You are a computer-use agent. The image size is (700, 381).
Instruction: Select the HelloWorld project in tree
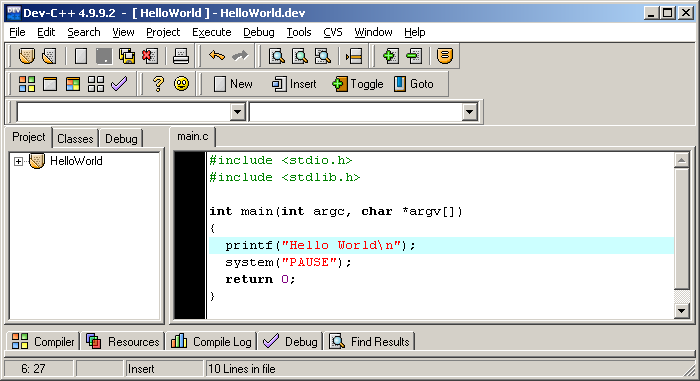(x=76, y=161)
